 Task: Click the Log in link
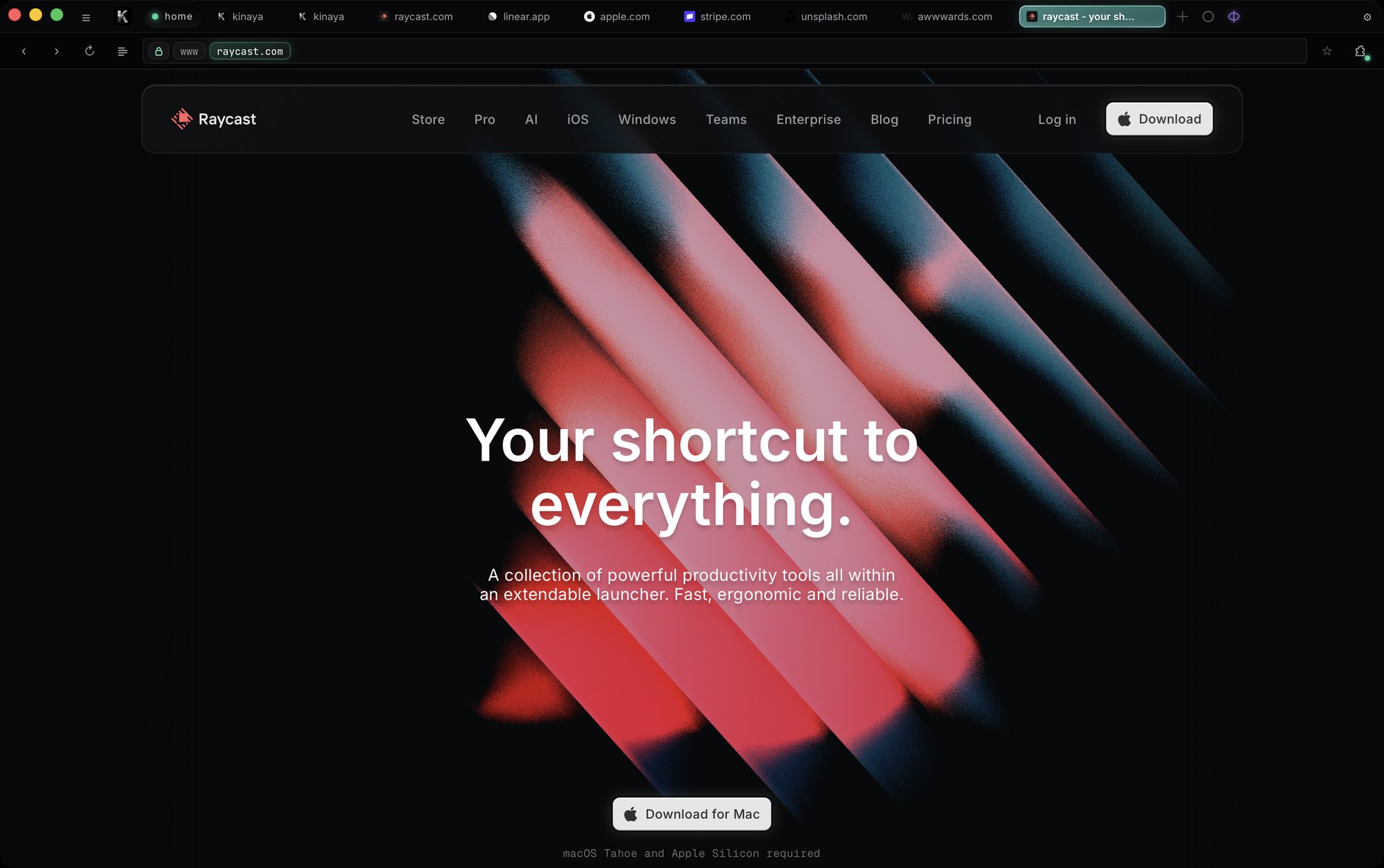[1057, 120]
